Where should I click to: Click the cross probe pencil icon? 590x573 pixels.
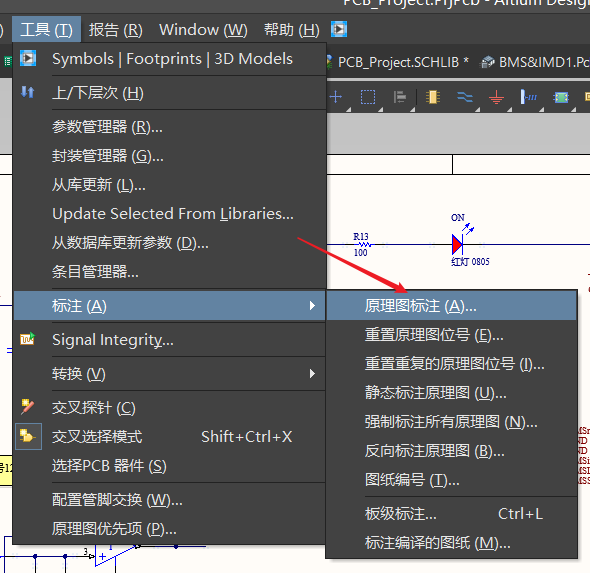(x=27, y=407)
